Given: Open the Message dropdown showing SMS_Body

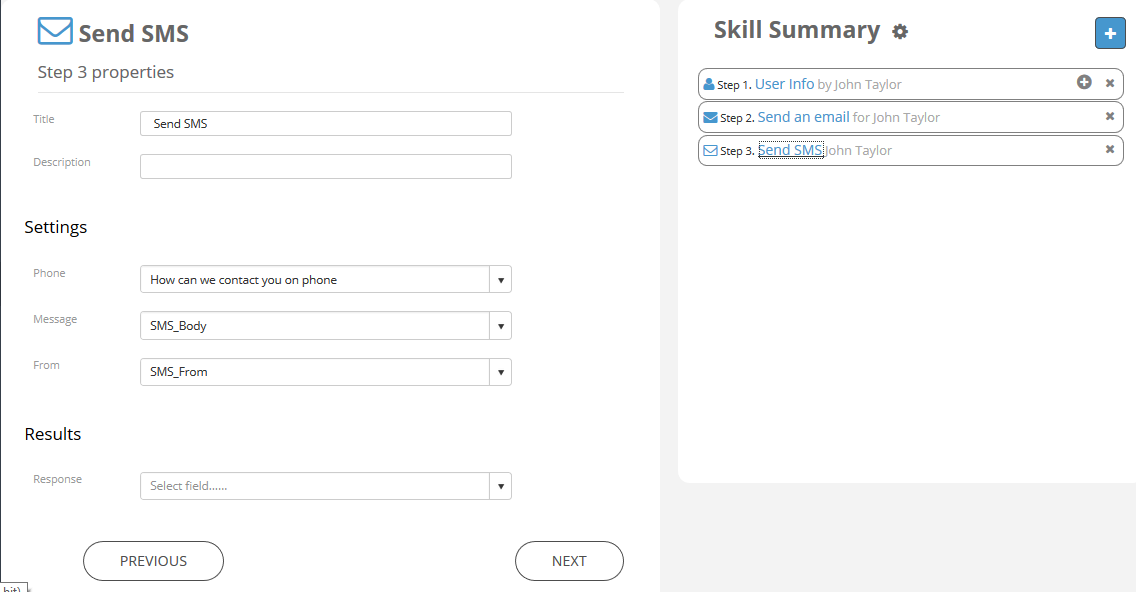Looking at the screenshot, I should pos(326,326).
